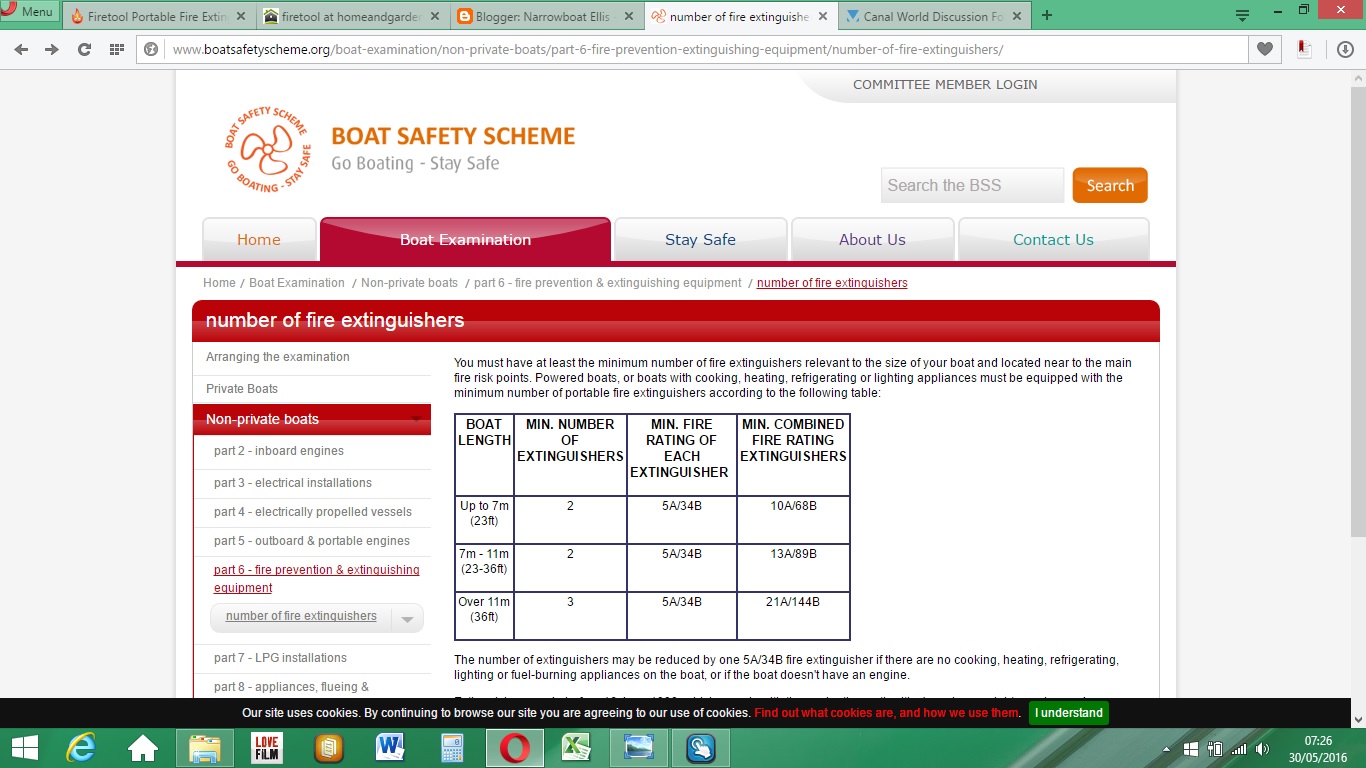This screenshot has width=1366, height=768.
Task: Open File Explorer from taskbar
Action: pyautogui.click(x=205, y=748)
